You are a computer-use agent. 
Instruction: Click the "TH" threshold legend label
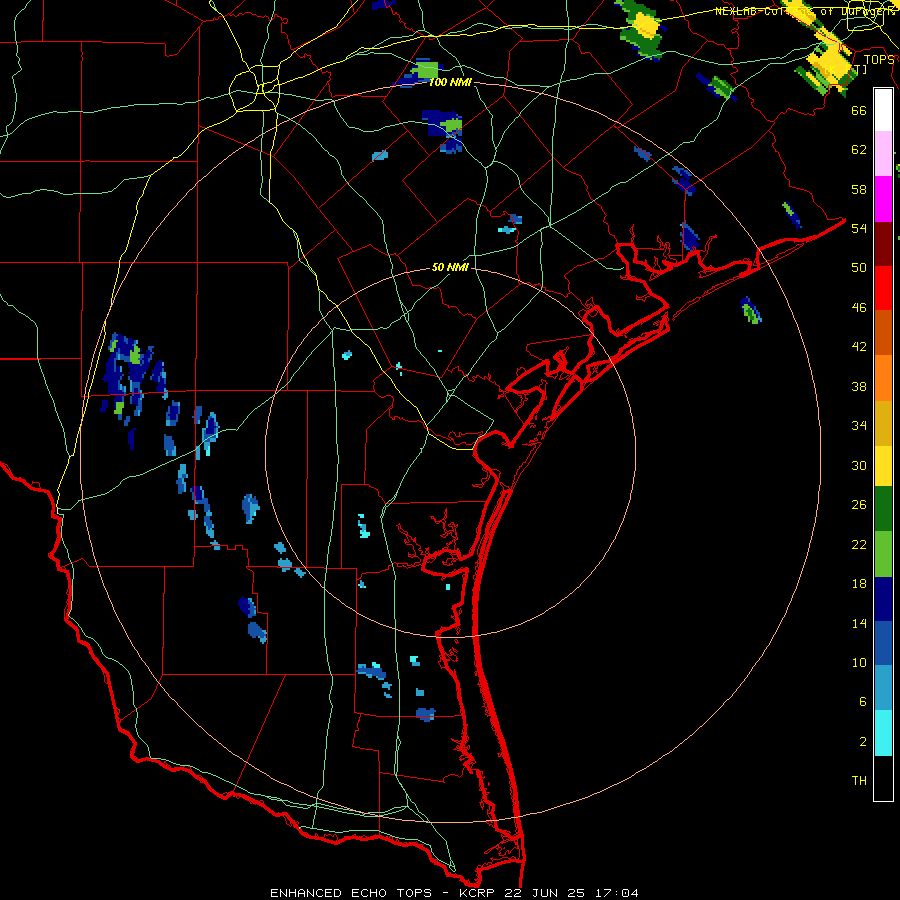coord(859,781)
